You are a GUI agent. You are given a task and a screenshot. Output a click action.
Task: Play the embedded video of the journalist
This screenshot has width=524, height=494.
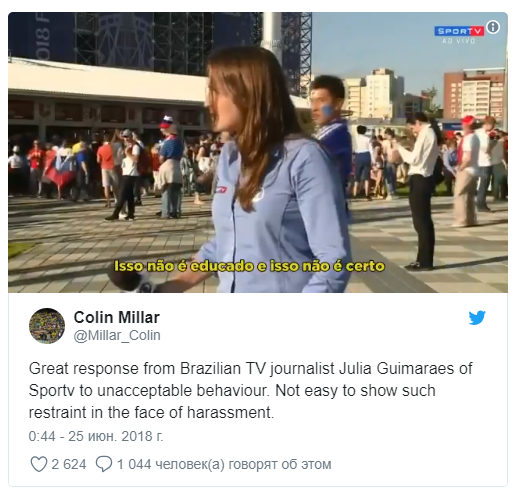tap(258, 152)
